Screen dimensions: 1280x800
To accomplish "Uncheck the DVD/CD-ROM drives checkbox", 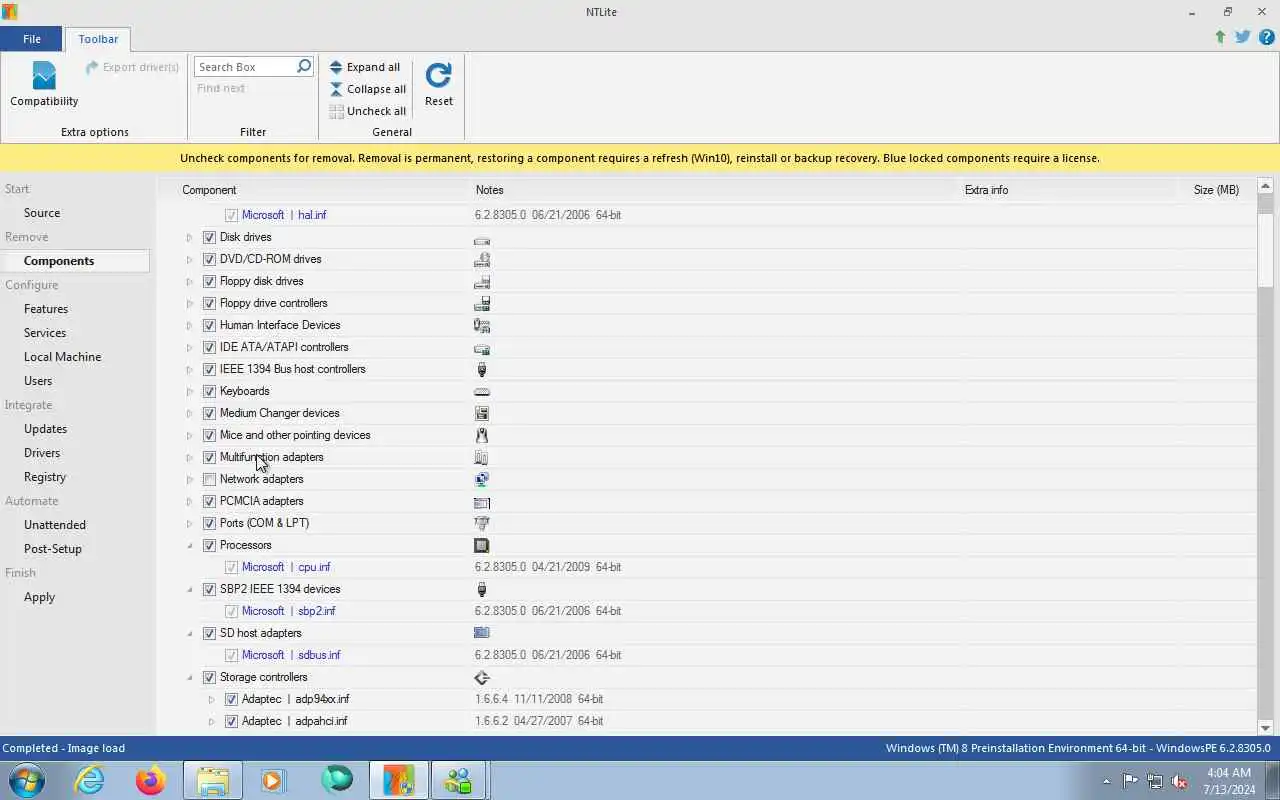I will [209, 260].
